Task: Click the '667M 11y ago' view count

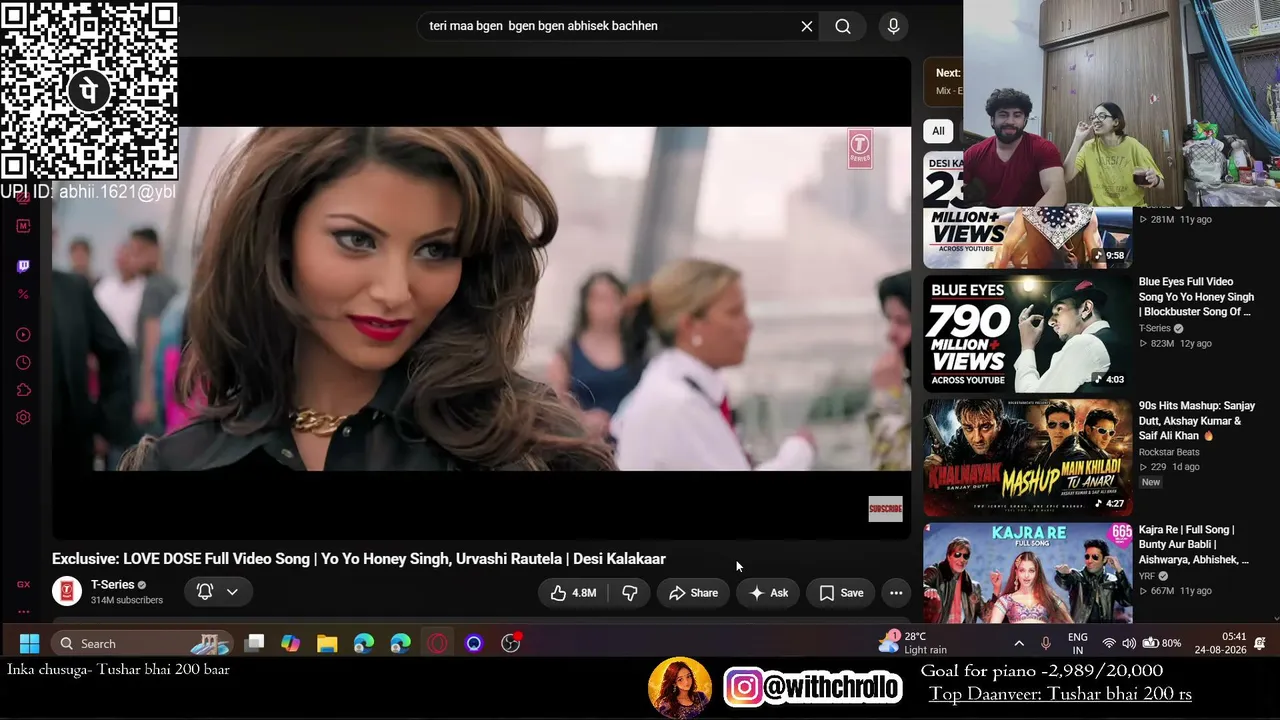Action: 1175,591
